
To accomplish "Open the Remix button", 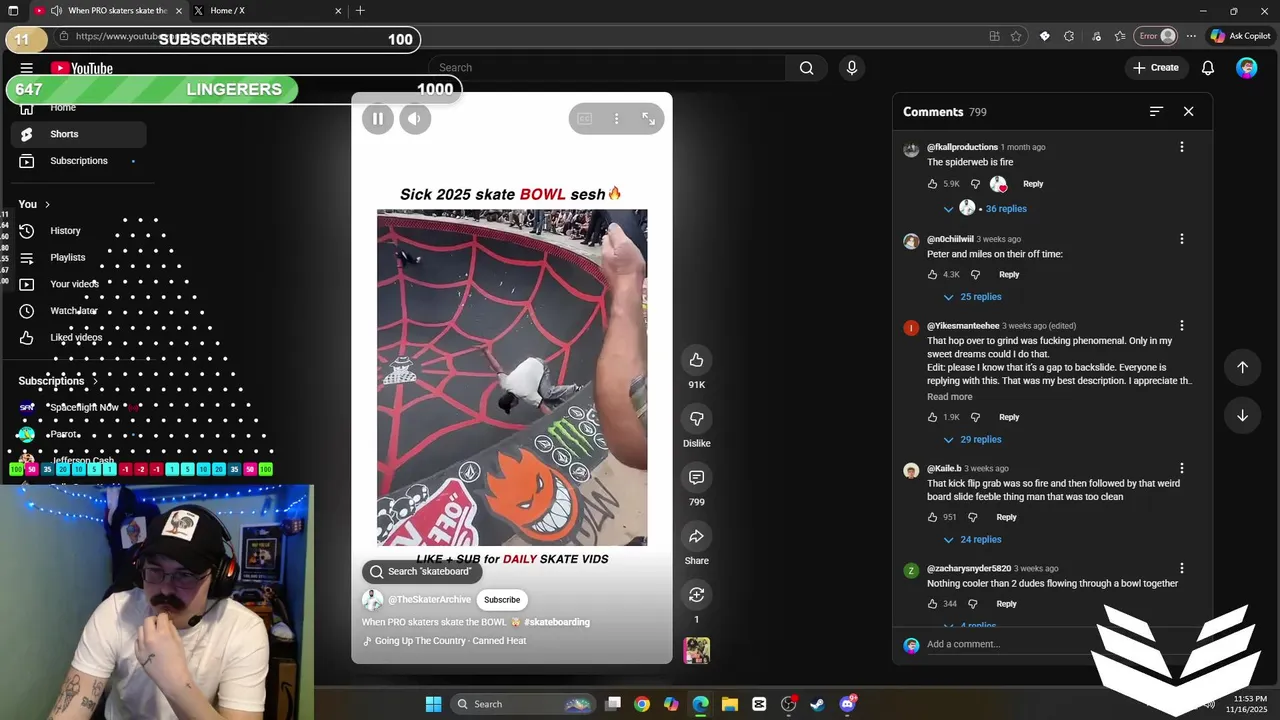I will coord(696,595).
